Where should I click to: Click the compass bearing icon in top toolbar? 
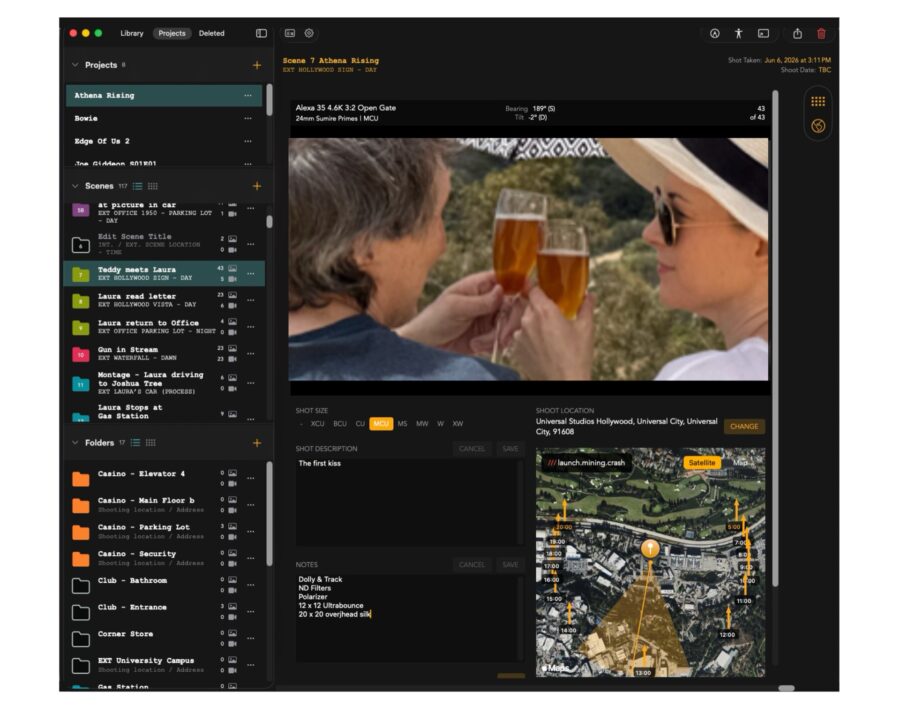[x=715, y=33]
